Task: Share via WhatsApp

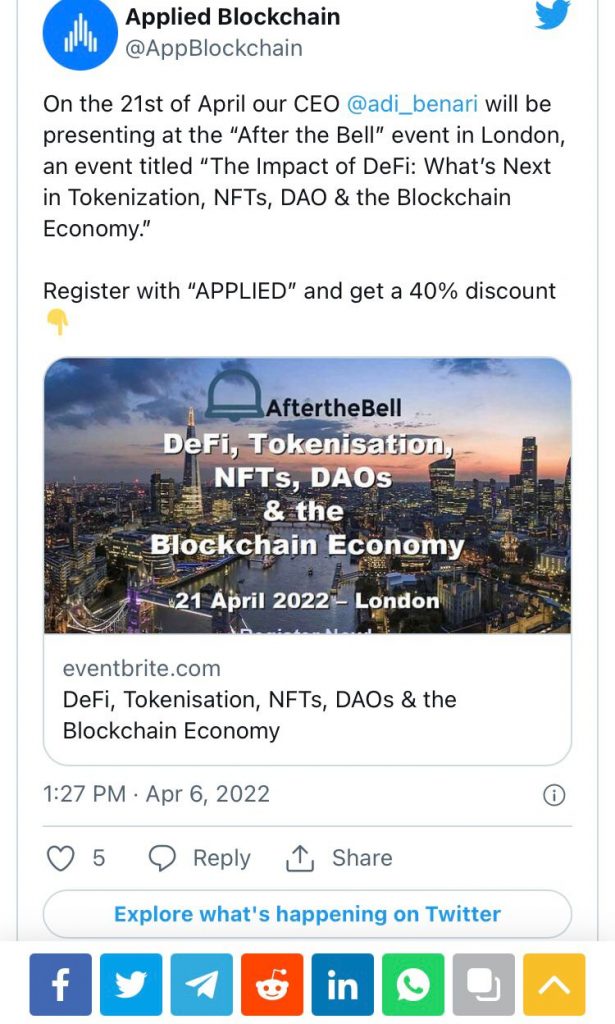Action: tap(412, 985)
